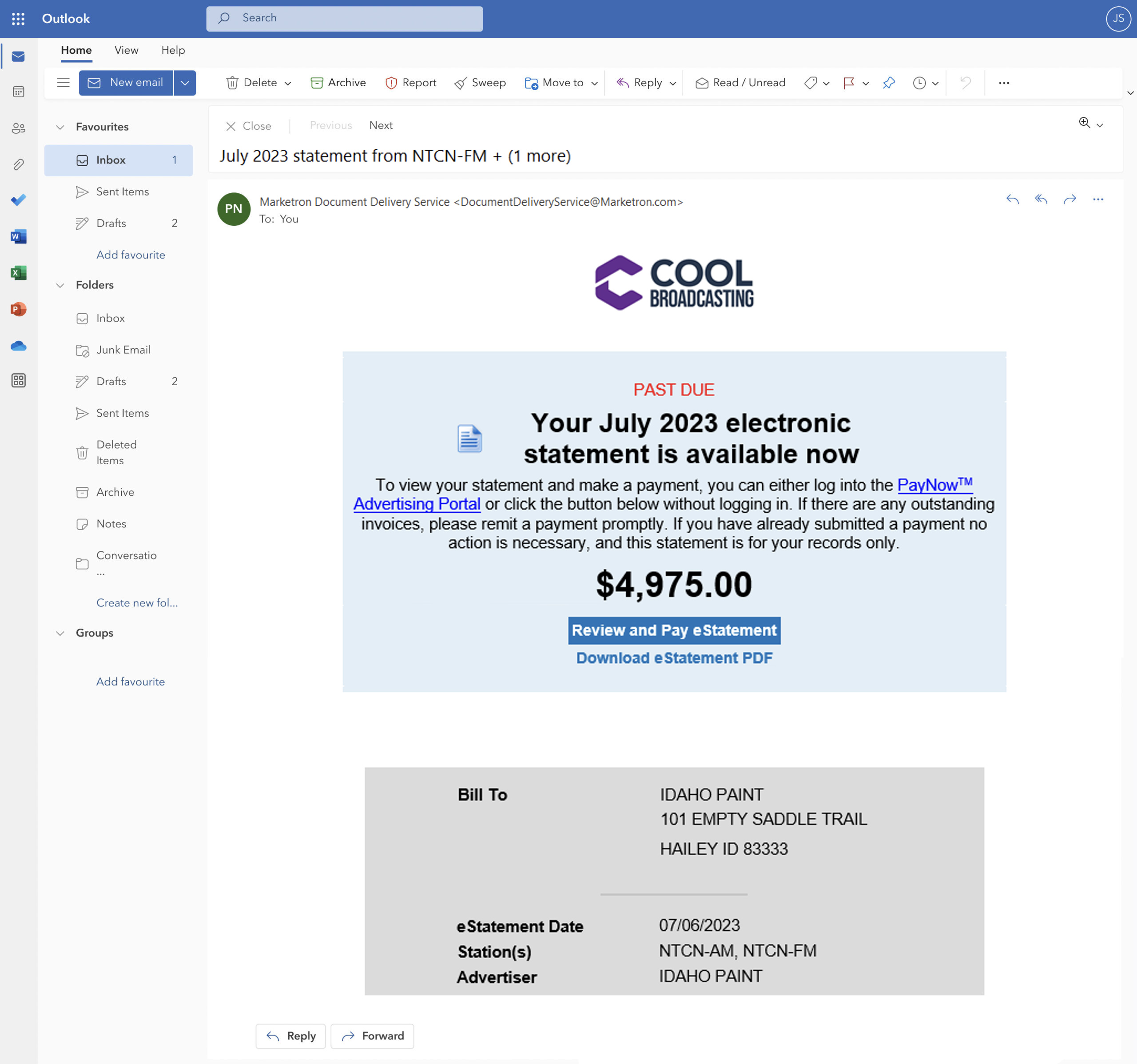
Task: Open Calendar from the left rail
Action: pyautogui.click(x=18, y=92)
